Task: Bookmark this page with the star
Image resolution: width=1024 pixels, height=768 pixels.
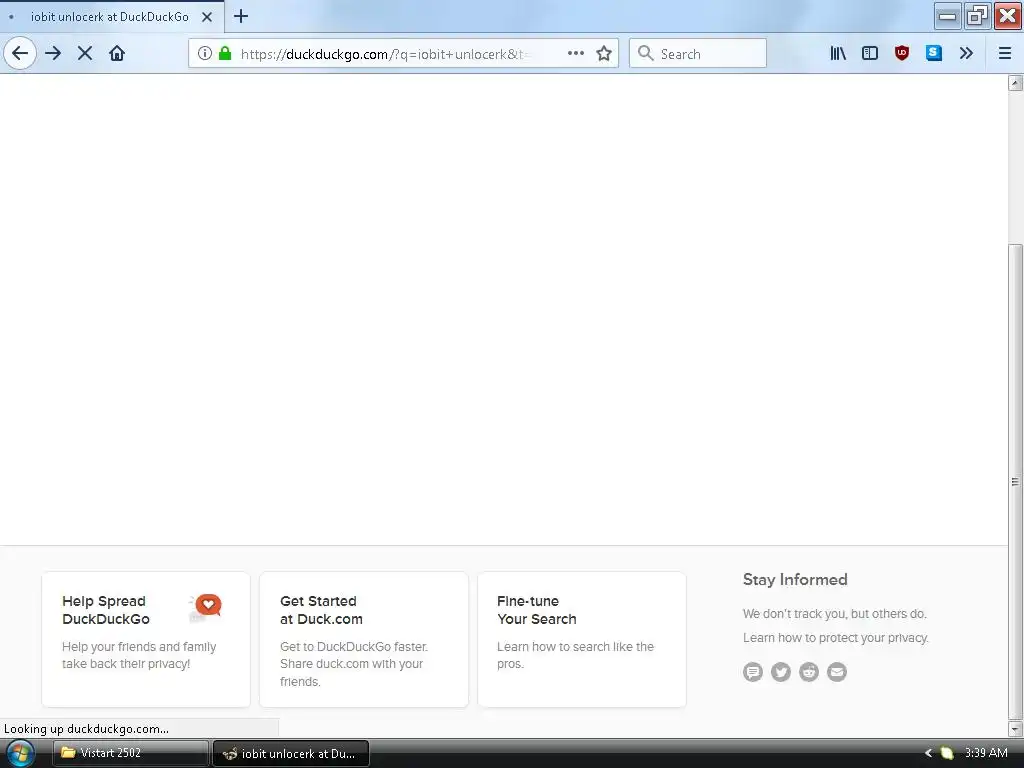Action: (x=604, y=53)
